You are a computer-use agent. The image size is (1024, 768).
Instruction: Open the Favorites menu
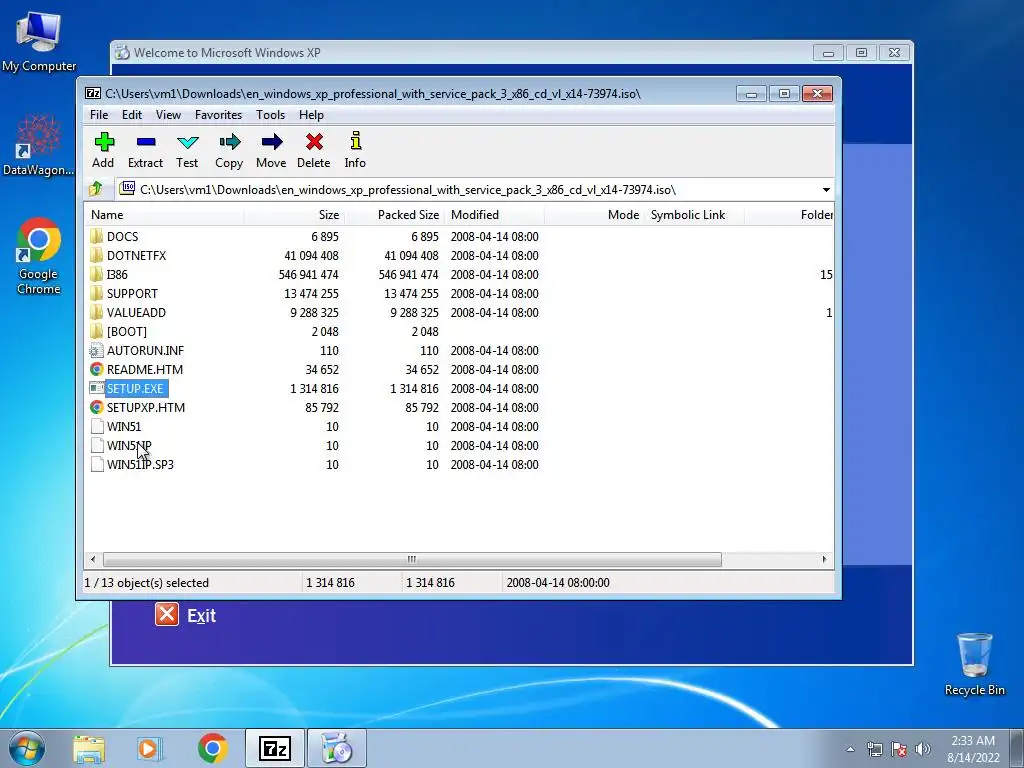[x=219, y=114]
